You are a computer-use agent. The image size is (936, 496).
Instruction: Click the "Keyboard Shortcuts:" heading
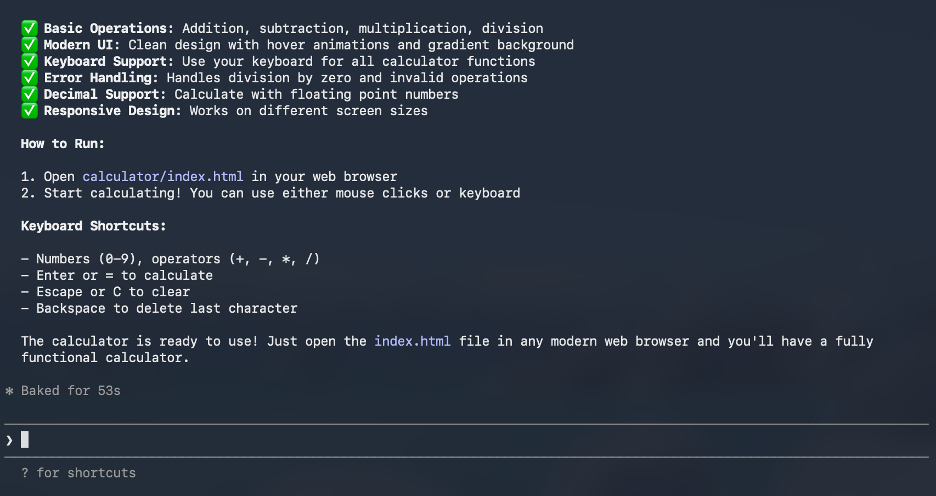94,226
